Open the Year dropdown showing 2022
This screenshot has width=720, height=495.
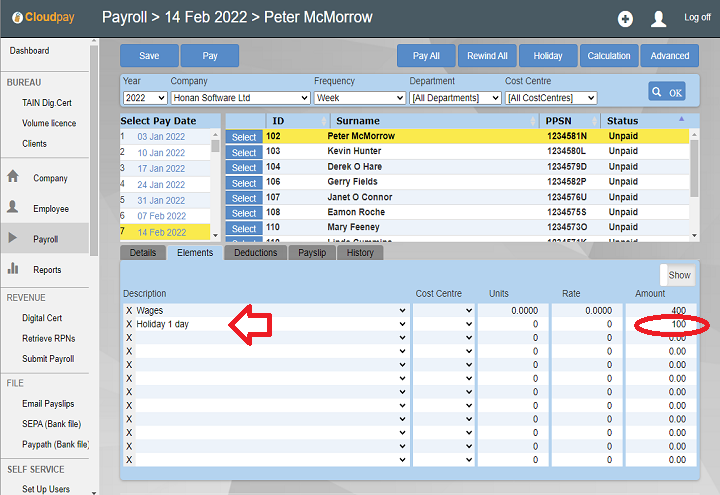144,98
